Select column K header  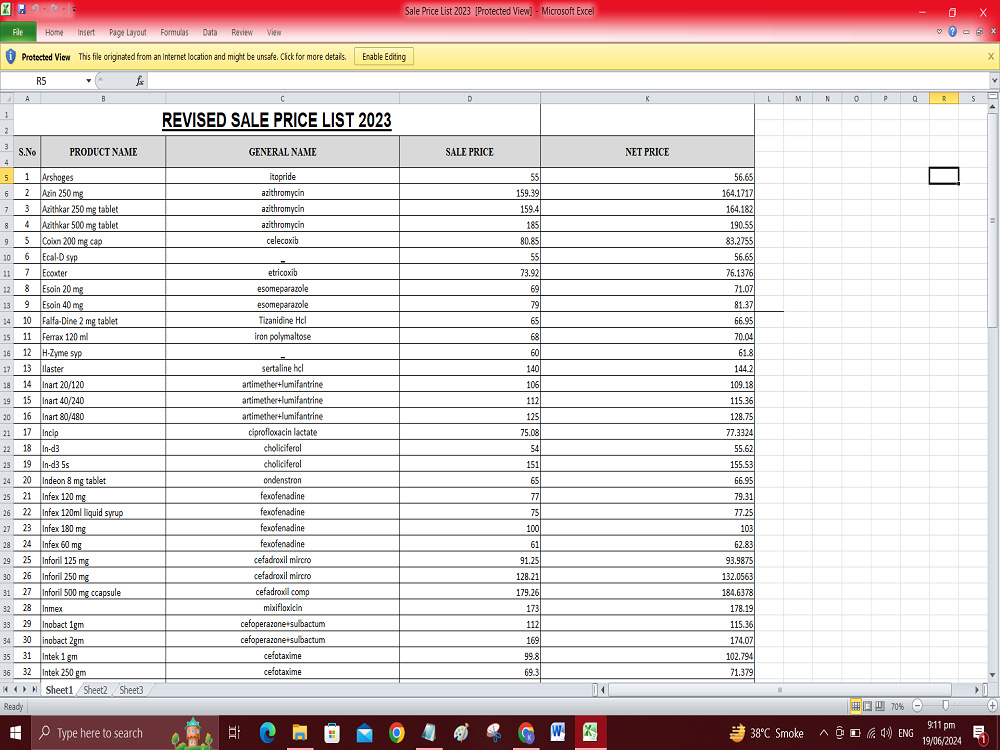pos(647,98)
